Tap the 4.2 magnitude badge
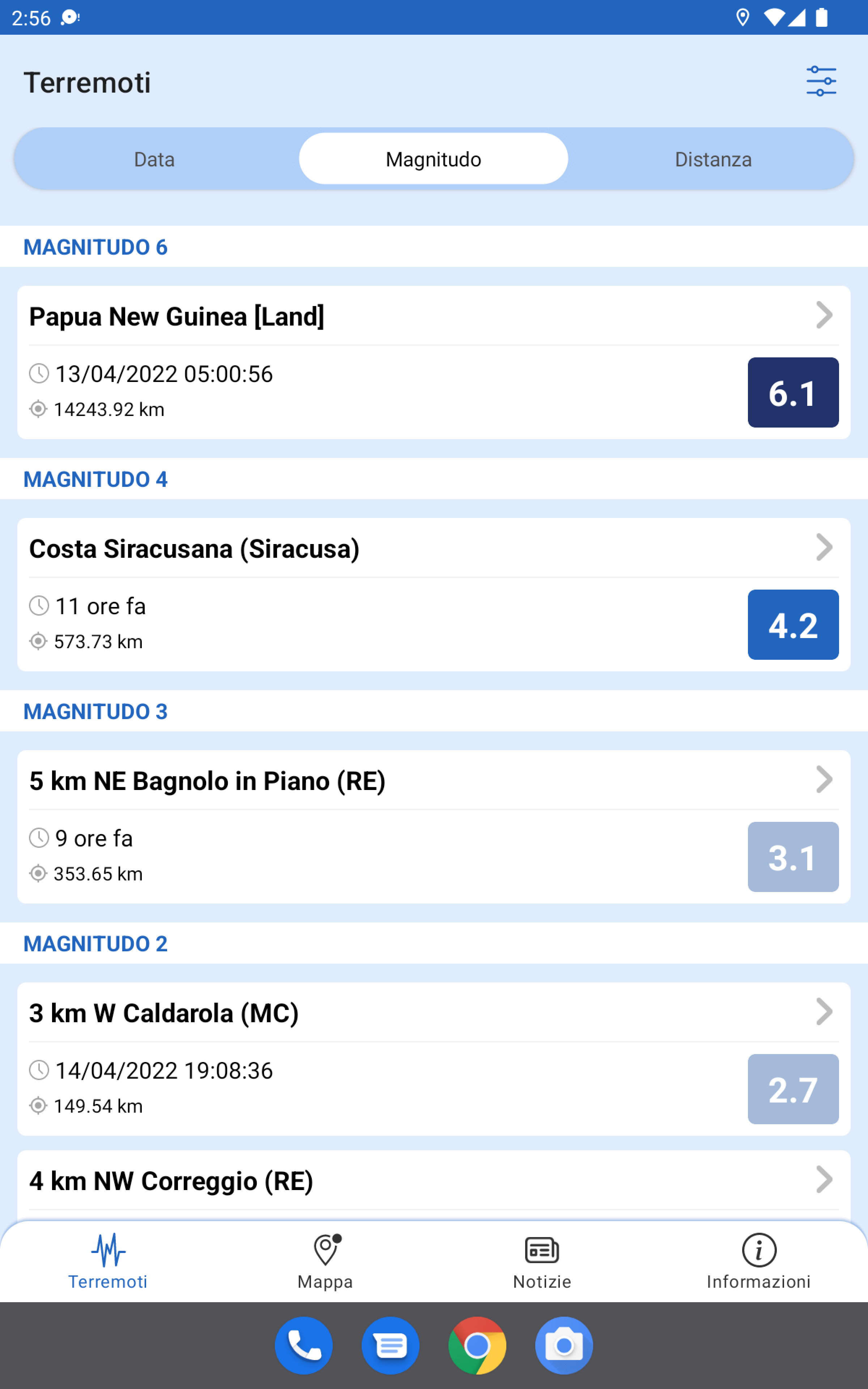Screen dimensions: 868x1389 793,624
